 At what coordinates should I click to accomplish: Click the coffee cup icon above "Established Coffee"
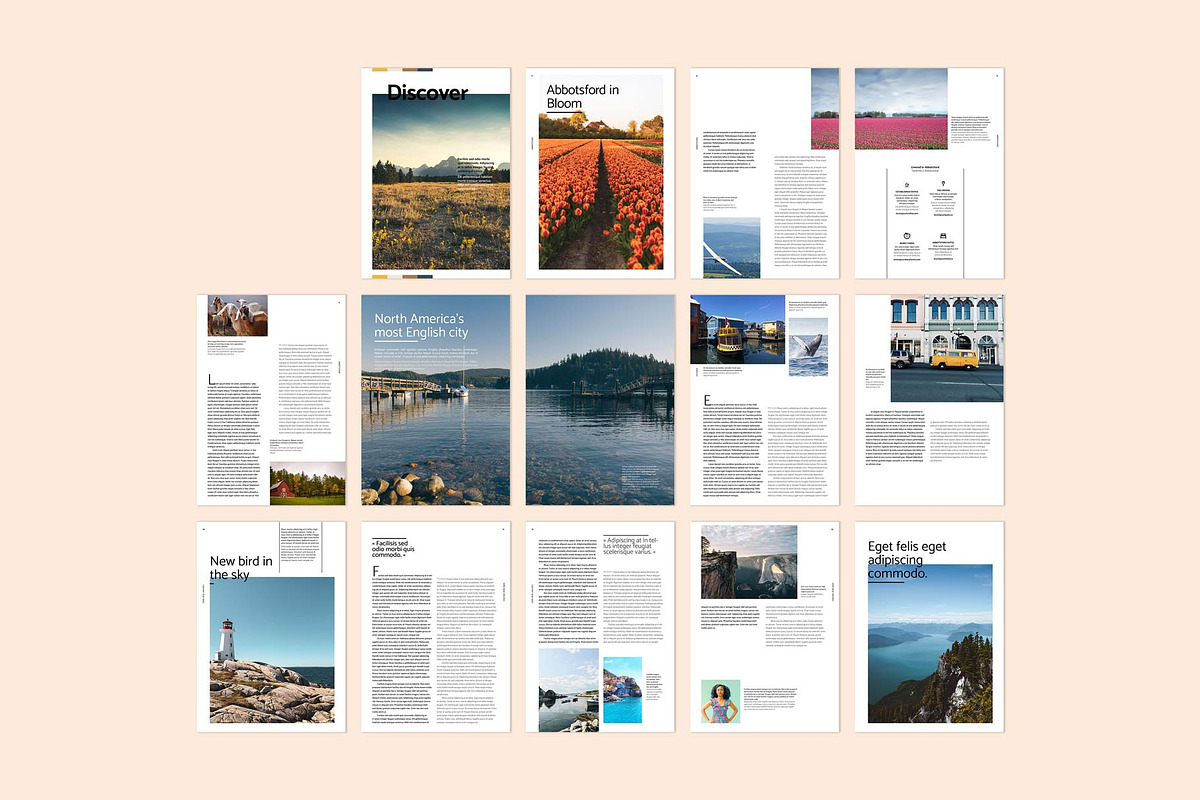907,183
